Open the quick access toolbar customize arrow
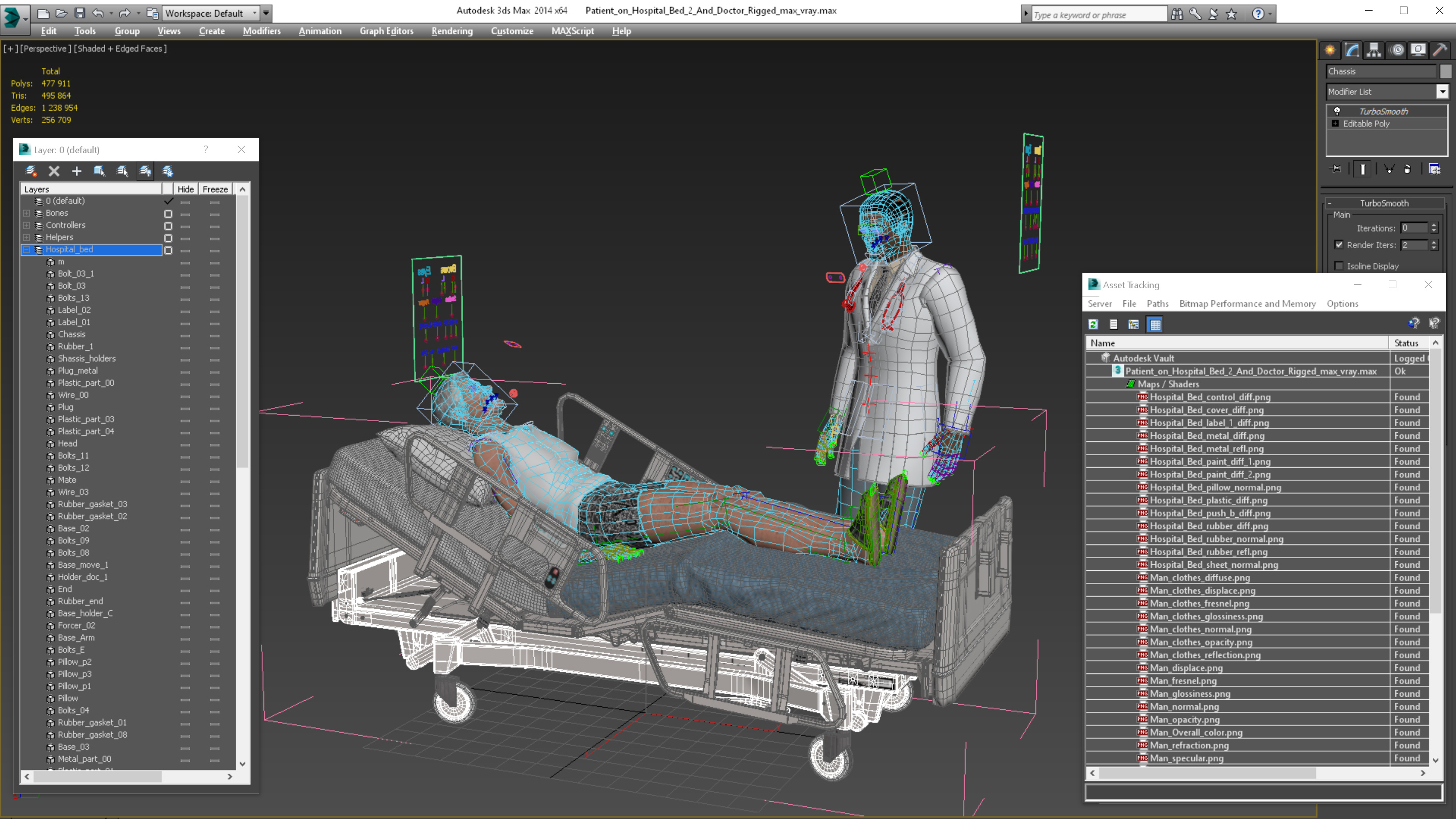1456x819 pixels. 265,13
